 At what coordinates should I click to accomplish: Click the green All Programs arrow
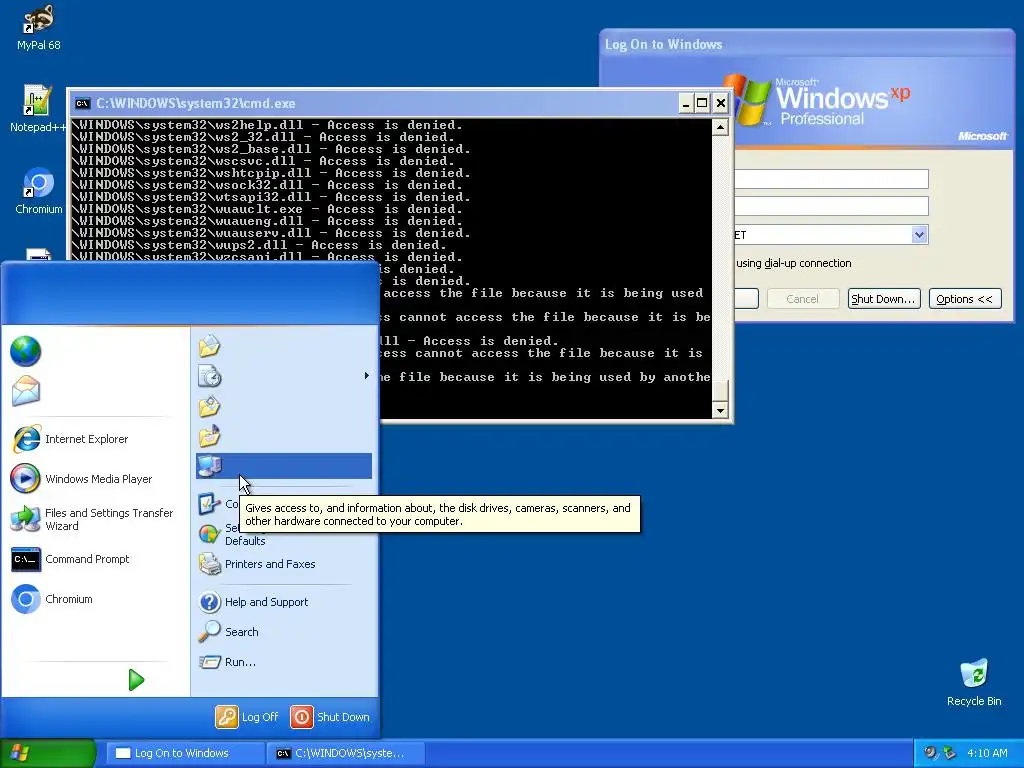coord(136,680)
